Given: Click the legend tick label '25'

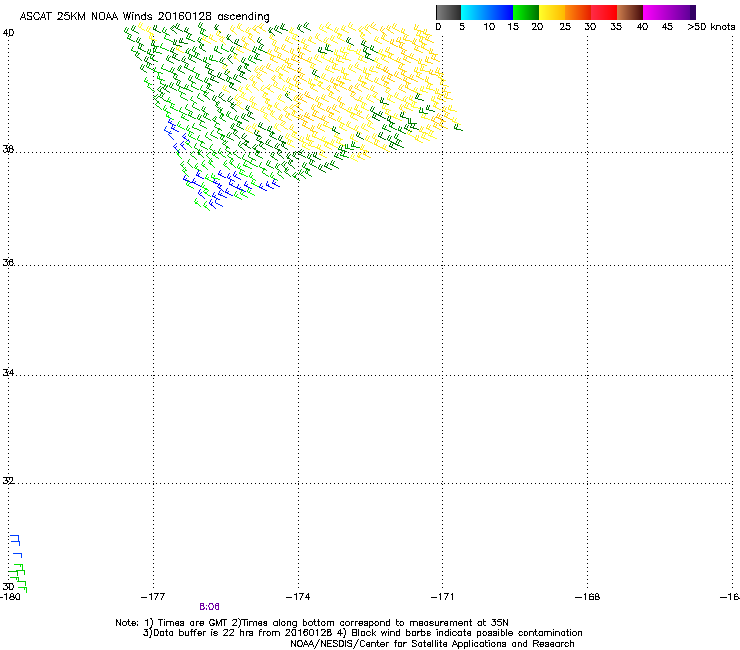Looking at the screenshot, I should [565, 27].
